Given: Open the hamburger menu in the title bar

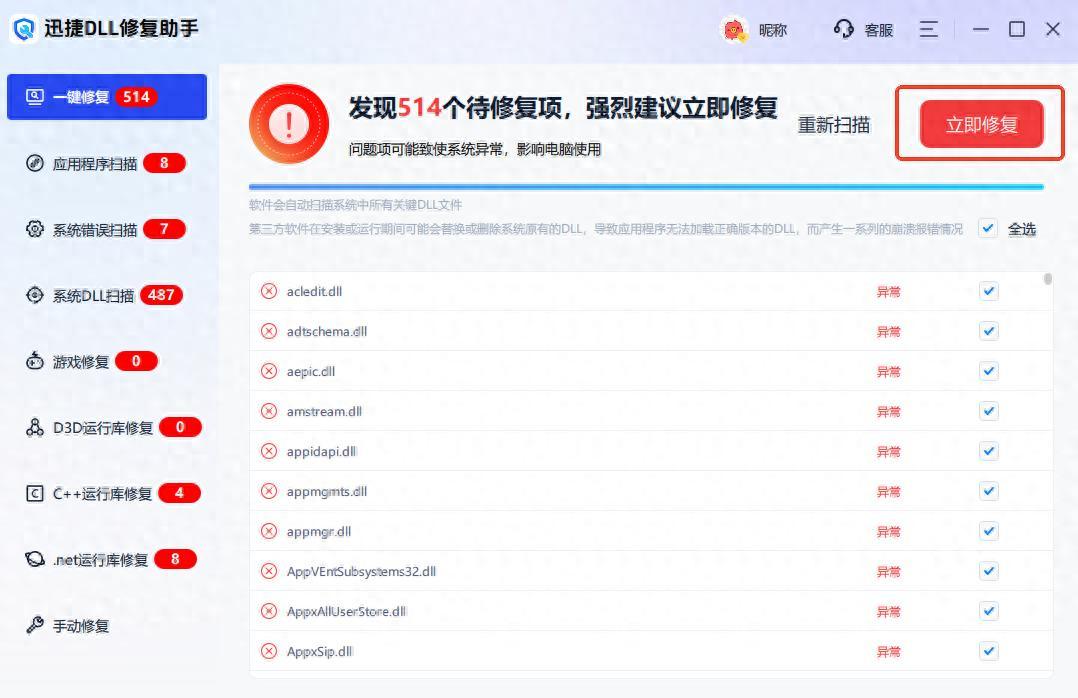Looking at the screenshot, I should click(929, 30).
